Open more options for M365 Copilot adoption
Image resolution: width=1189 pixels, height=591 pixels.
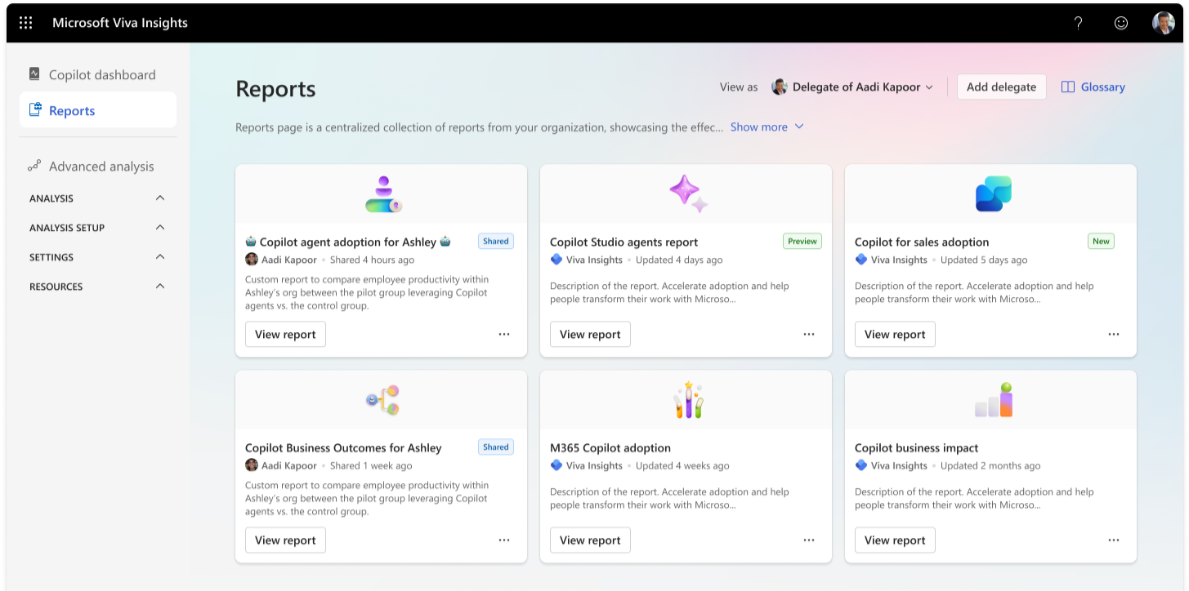[x=809, y=540]
